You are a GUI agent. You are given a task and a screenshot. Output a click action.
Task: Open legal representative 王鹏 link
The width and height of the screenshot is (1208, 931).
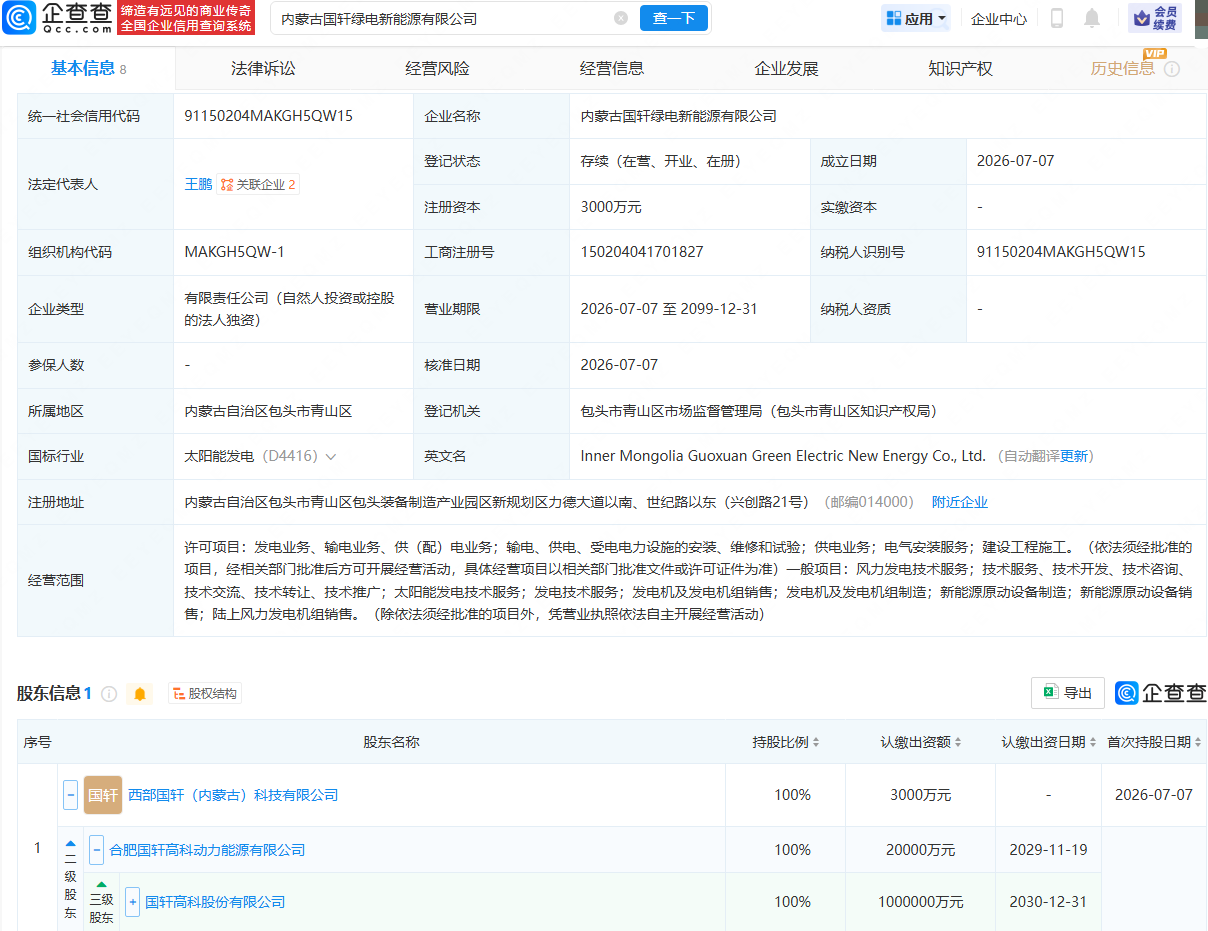pyautogui.click(x=198, y=184)
